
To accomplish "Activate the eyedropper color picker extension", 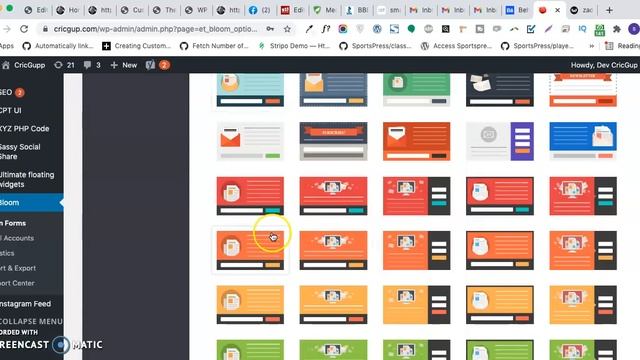I will click(309, 29).
